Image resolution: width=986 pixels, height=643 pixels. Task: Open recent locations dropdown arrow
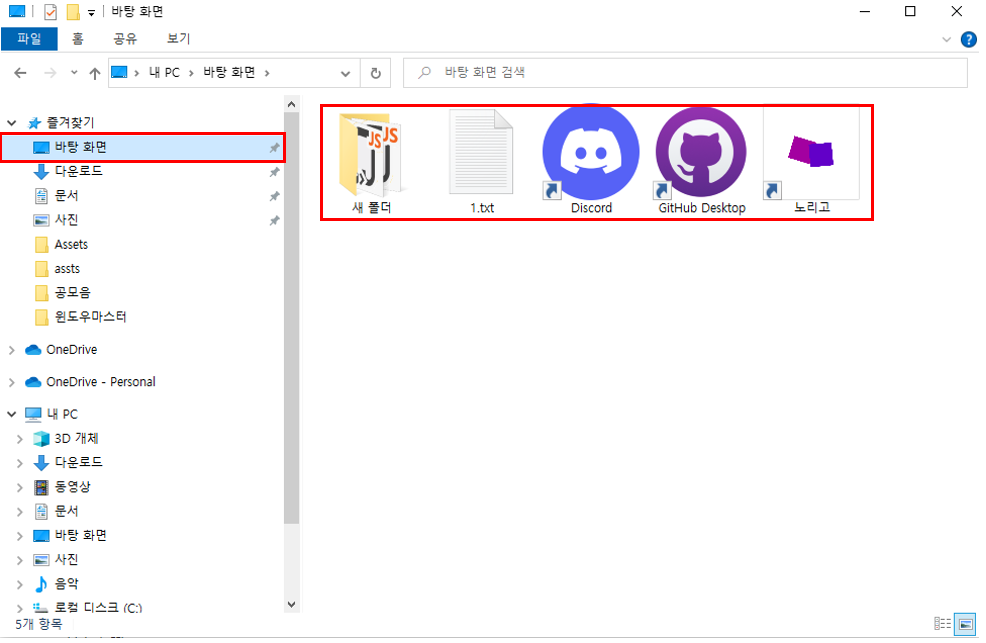point(74,73)
